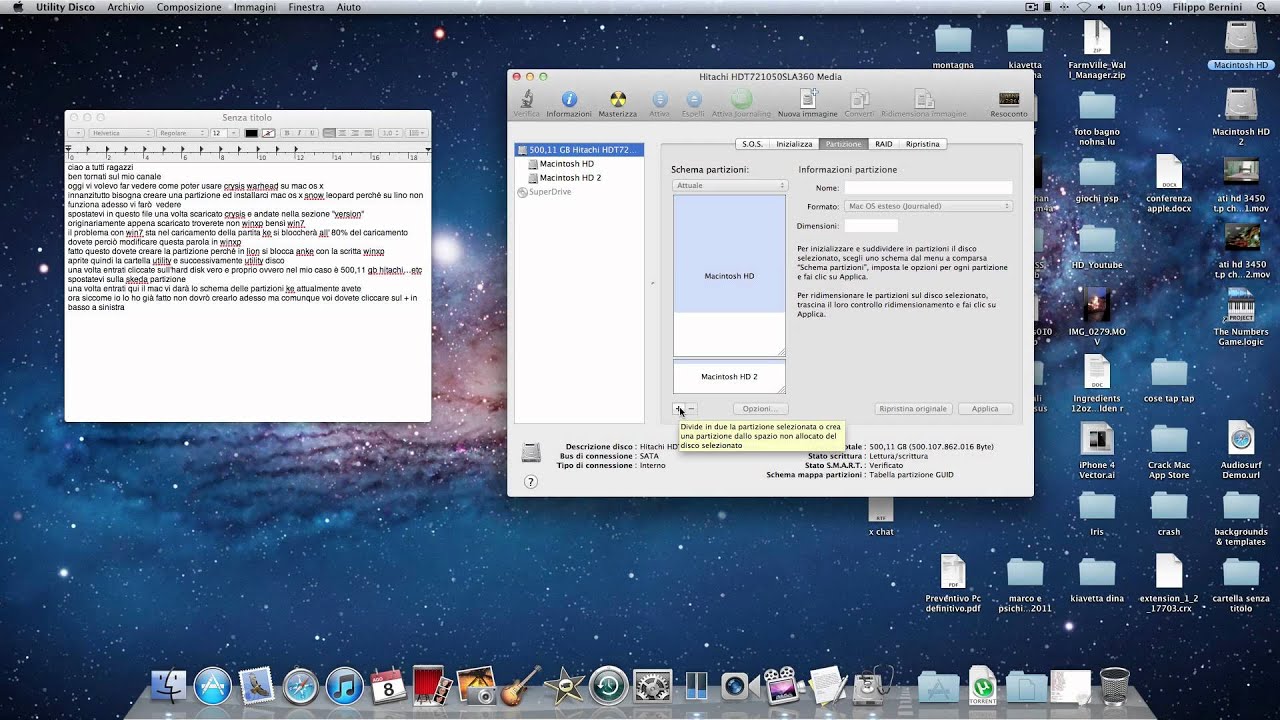Switch to the S.O.S. tab
Image resolution: width=1280 pixels, height=720 pixels.
(x=752, y=144)
